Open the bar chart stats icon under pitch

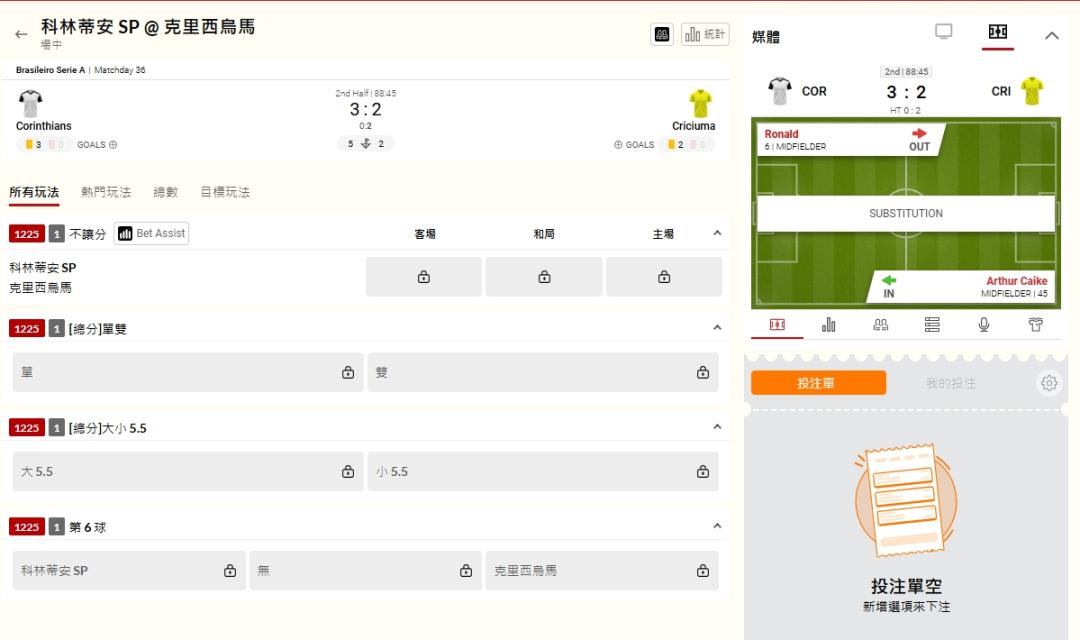828,325
